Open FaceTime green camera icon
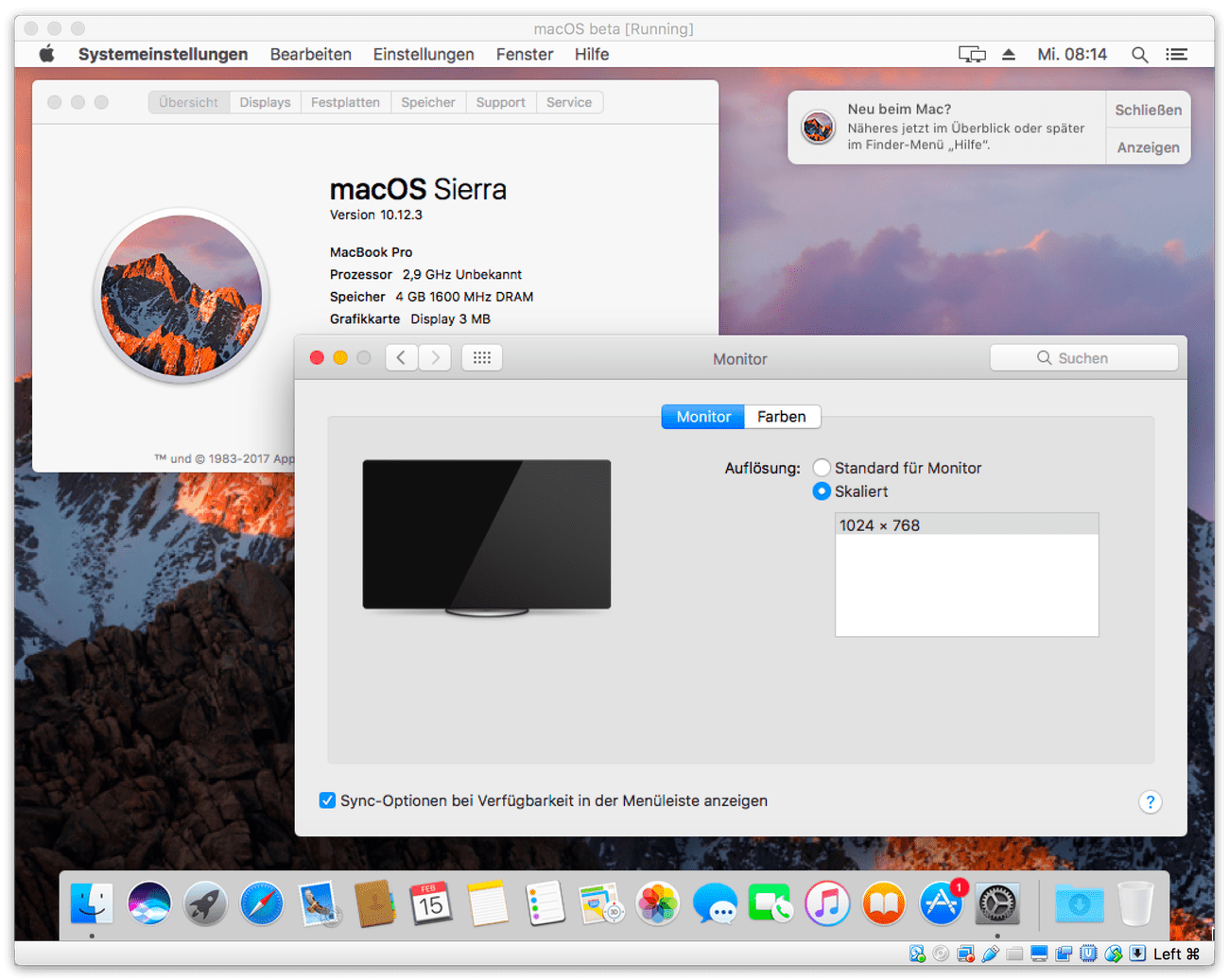Image resolution: width=1229 pixels, height=980 pixels. [x=770, y=903]
